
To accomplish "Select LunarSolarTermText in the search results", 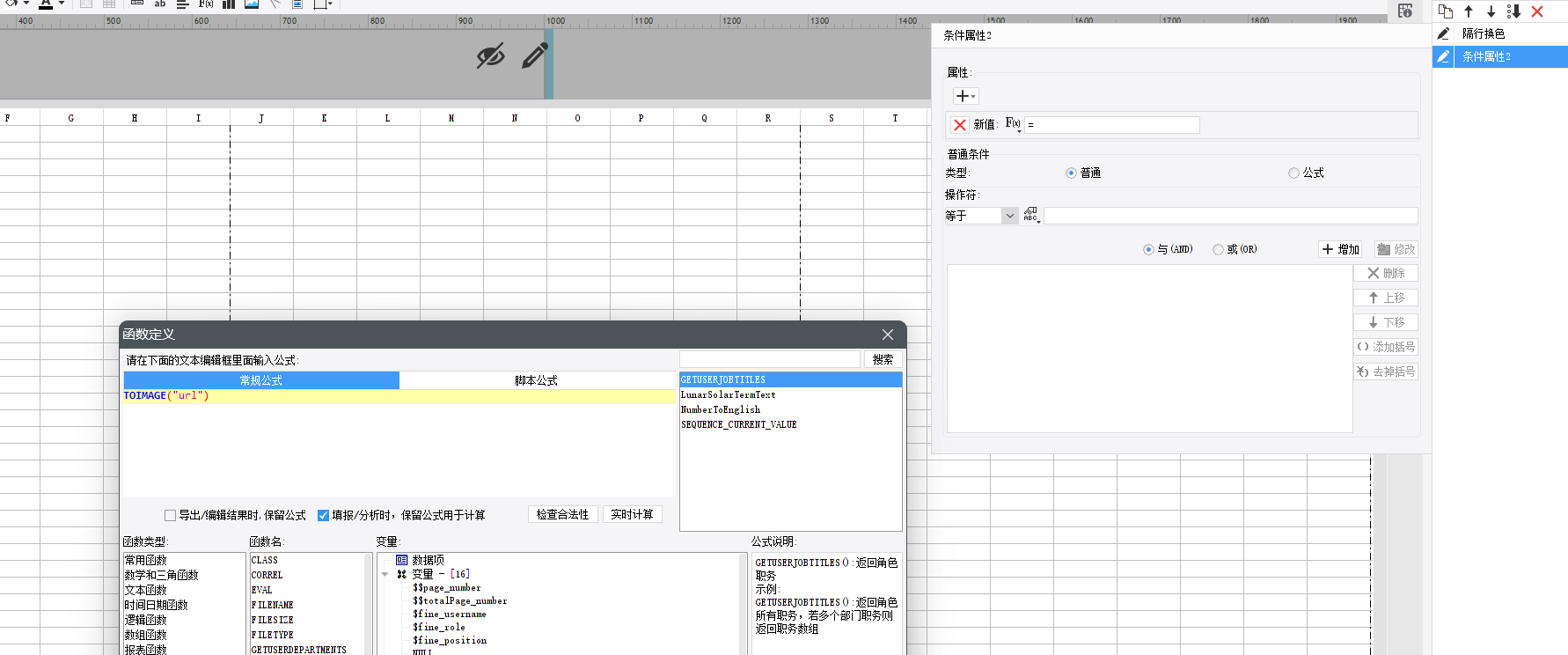I will pos(790,394).
